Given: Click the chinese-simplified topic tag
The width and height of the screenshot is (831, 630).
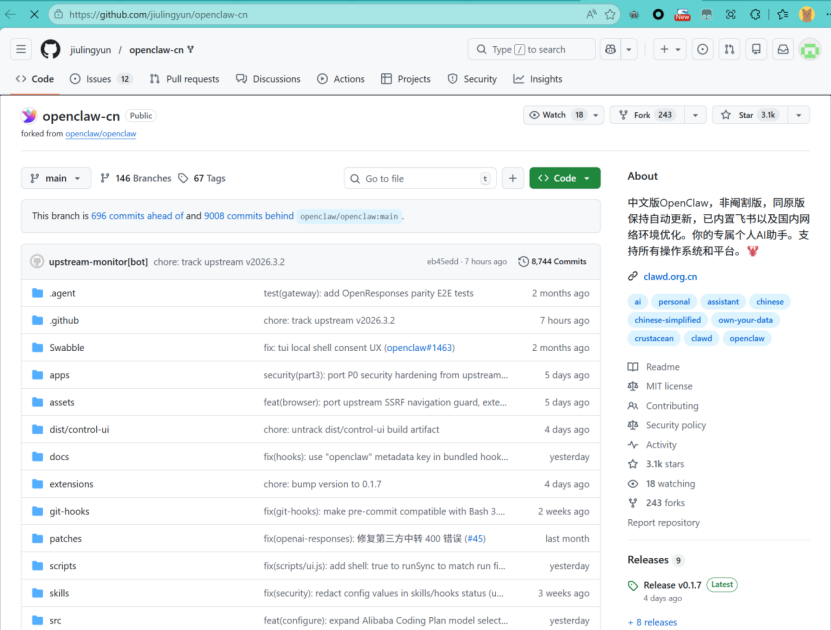Looking at the screenshot, I should point(667,320).
